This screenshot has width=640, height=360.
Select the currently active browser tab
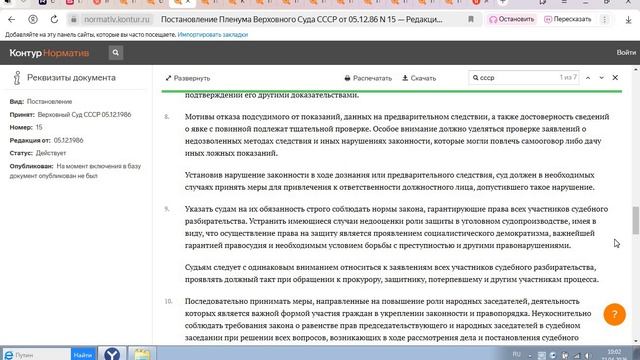click(x=182, y=3)
